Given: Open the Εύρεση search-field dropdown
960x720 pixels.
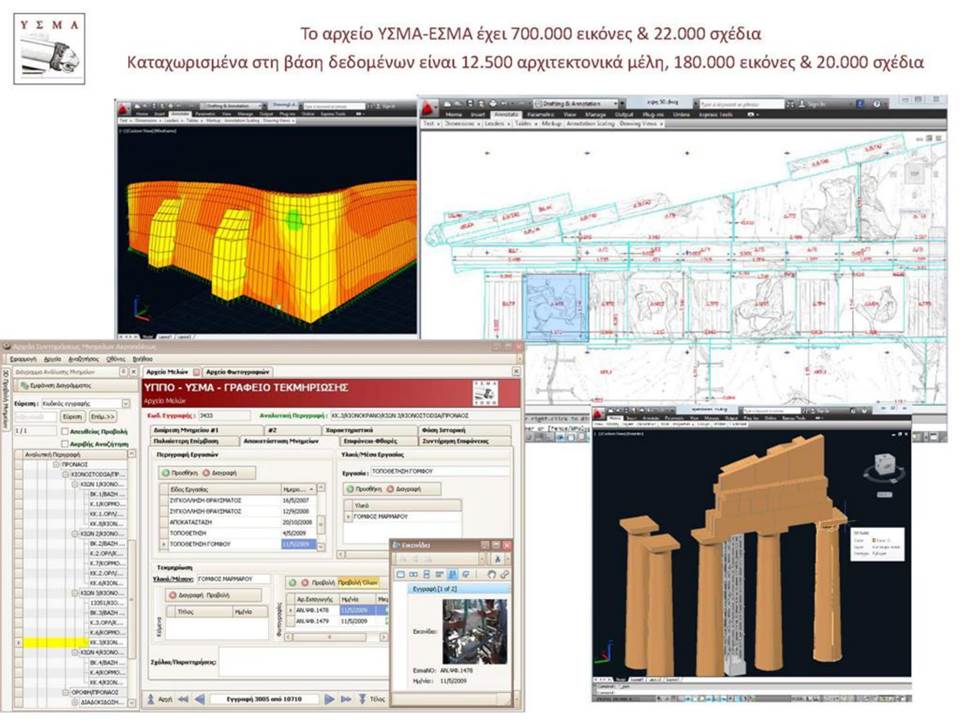Looking at the screenshot, I should click(x=126, y=403).
